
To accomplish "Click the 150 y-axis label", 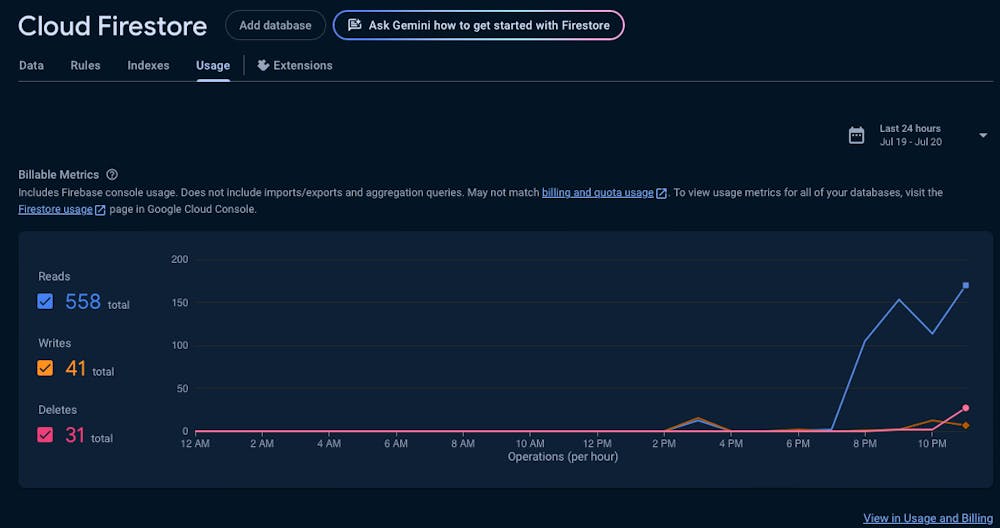I will pyautogui.click(x=180, y=302).
